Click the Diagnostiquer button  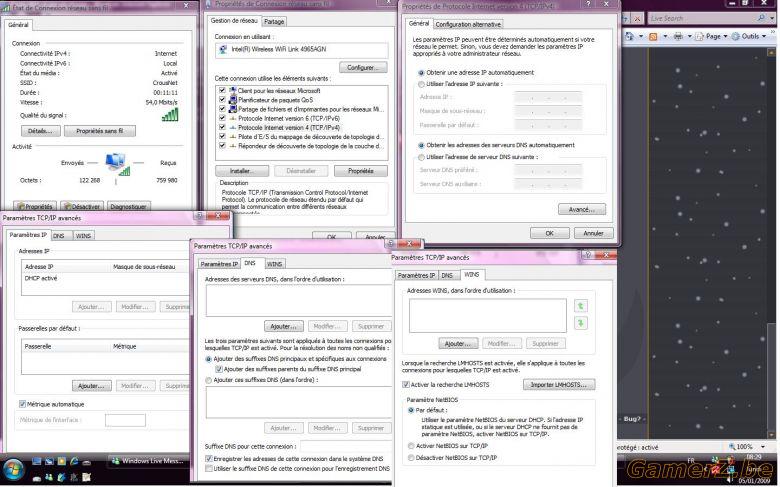128,206
